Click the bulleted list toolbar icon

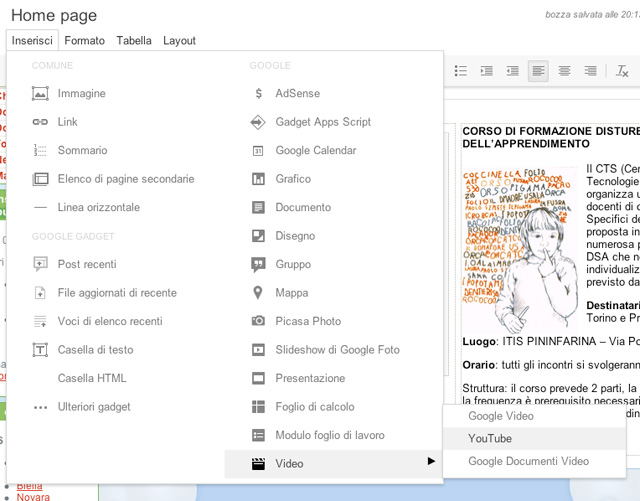pos(461,71)
